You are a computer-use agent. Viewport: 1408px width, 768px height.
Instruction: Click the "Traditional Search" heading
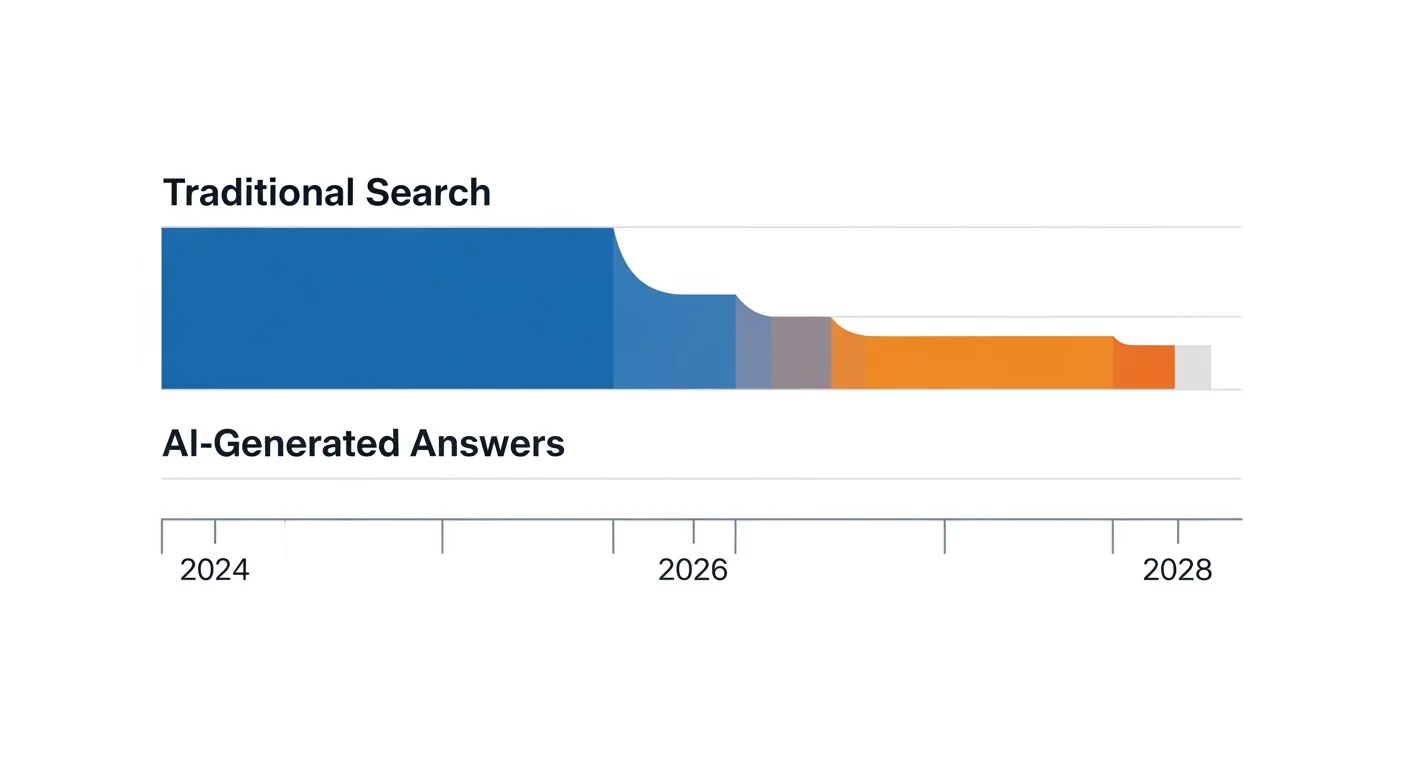click(326, 192)
